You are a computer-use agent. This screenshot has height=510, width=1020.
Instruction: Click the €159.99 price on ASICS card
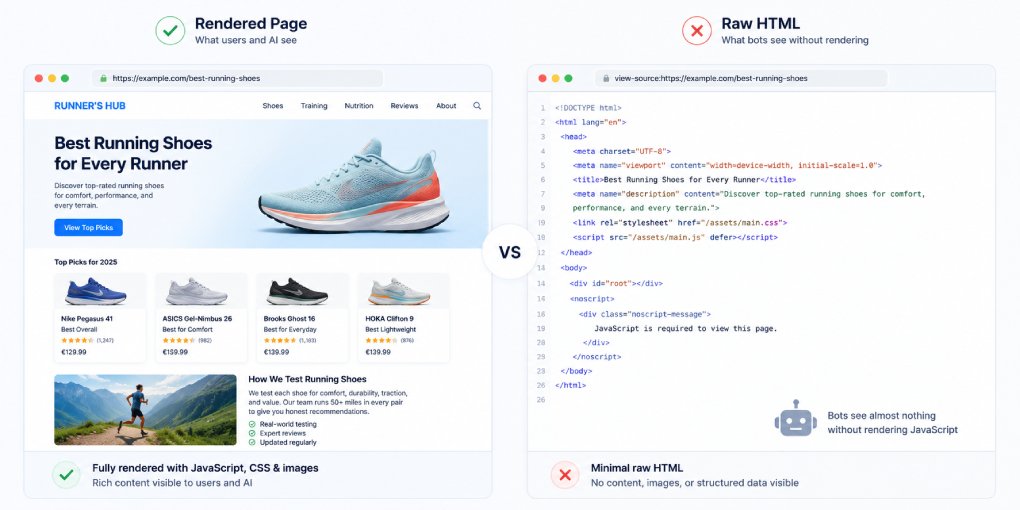click(x=175, y=352)
